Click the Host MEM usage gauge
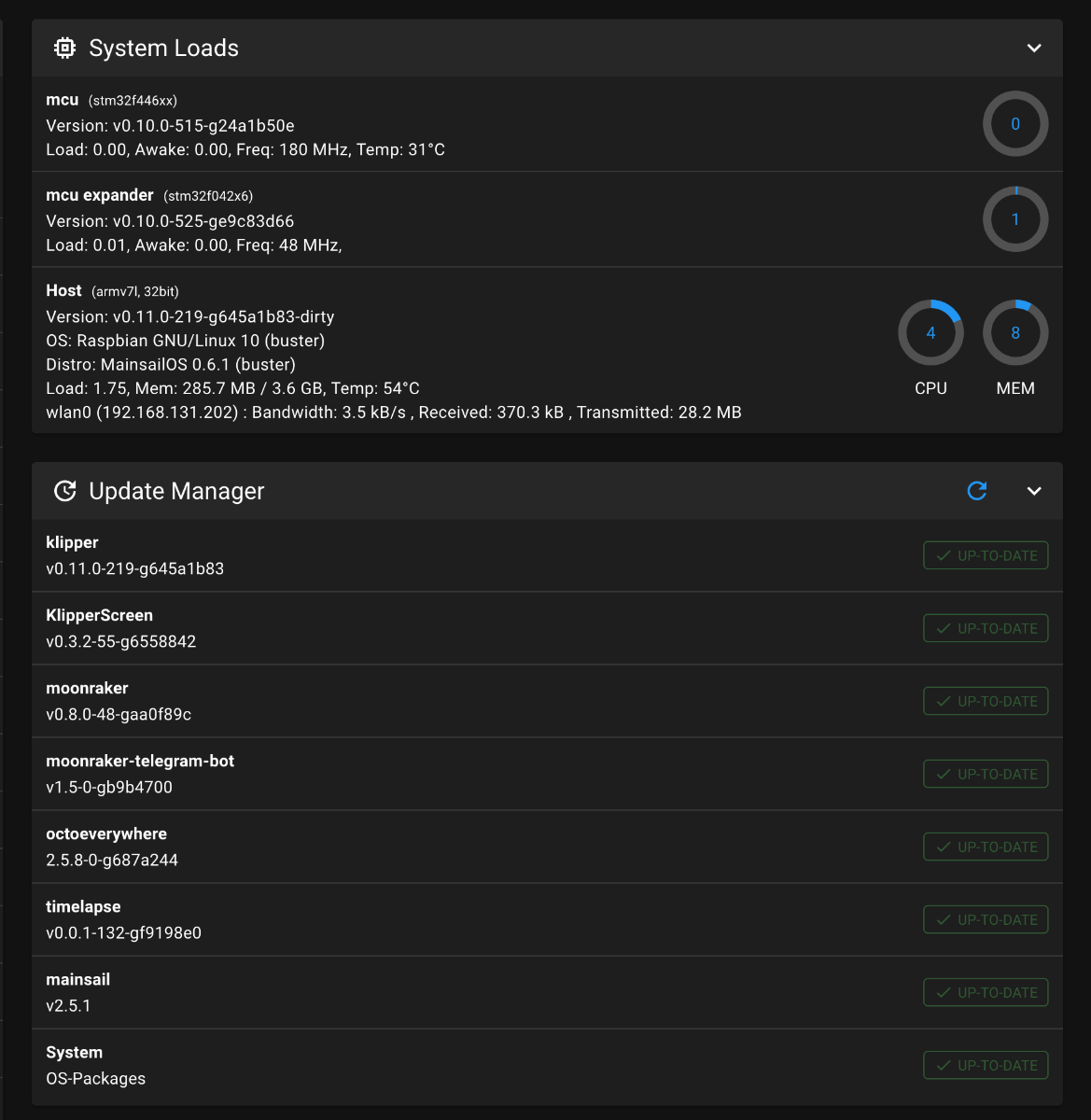Screen dimensions: 1091x1120 click(x=1015, y=332)
